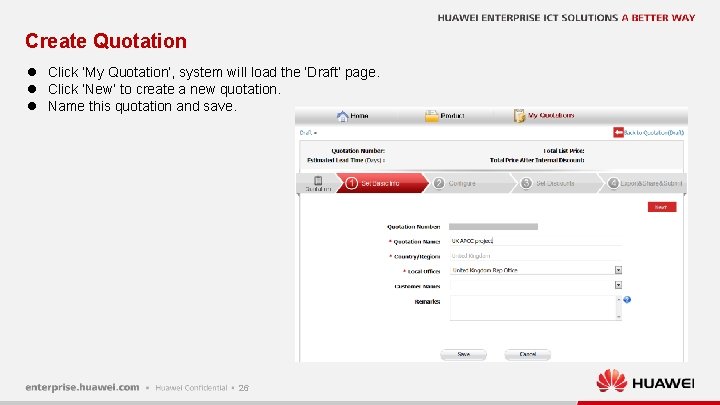Click the Country/Region field
720x405 pixels.
pyautogui.click(x=536, y=256)
